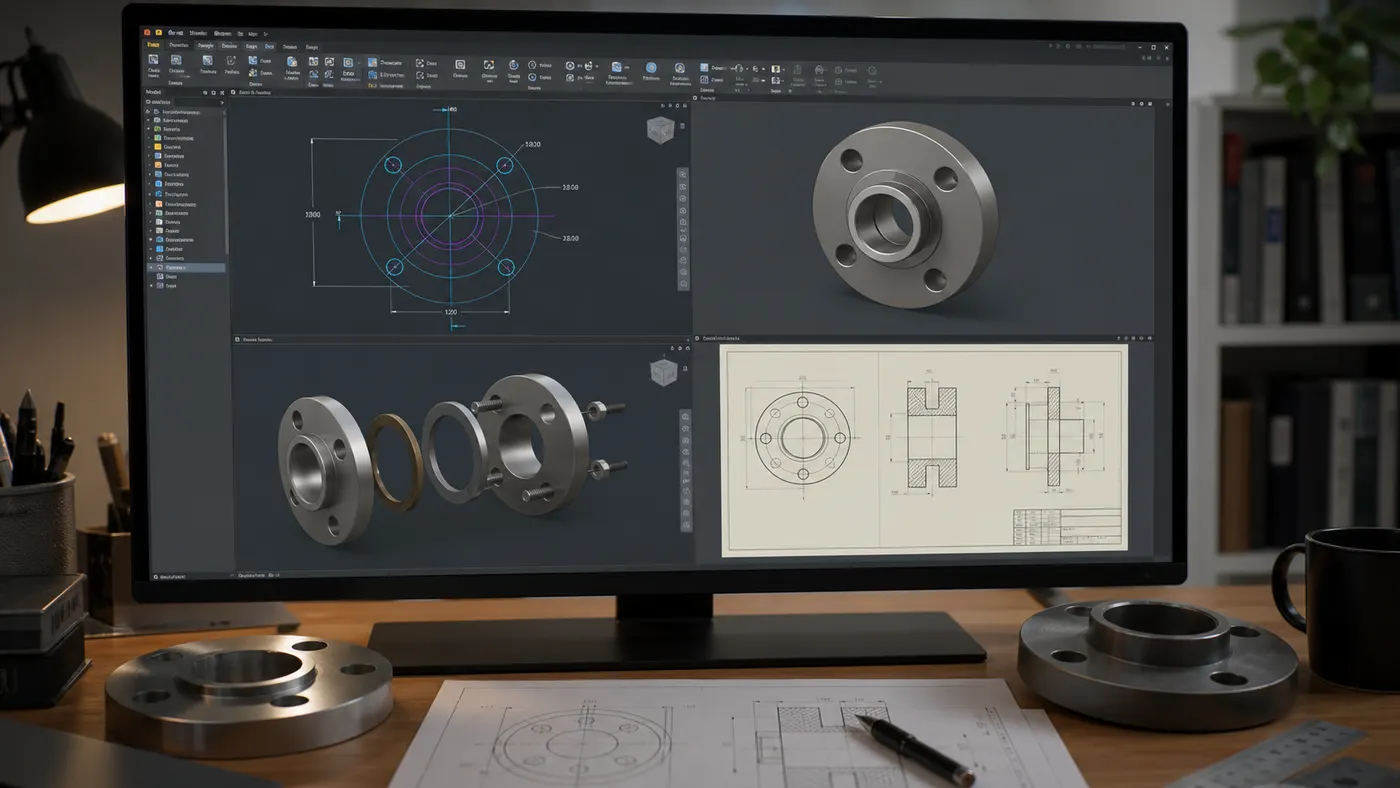This screenshot has height=788, width=1400.
Task: Select the circular front view on drawing sheet
Action: 802,437
